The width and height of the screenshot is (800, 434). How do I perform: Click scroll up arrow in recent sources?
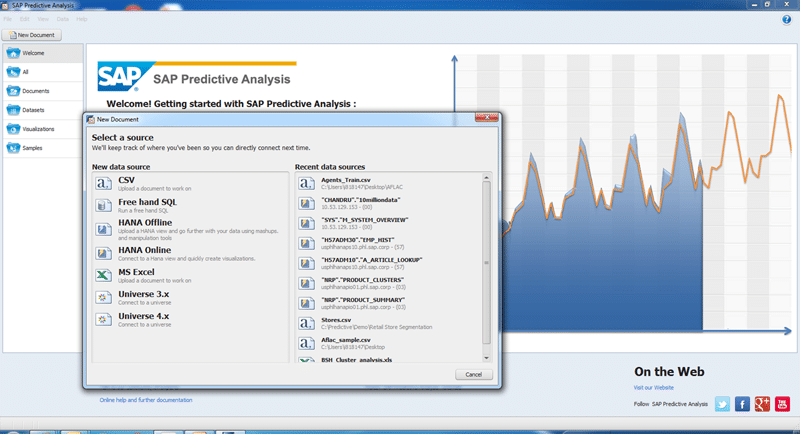point(486,177)
